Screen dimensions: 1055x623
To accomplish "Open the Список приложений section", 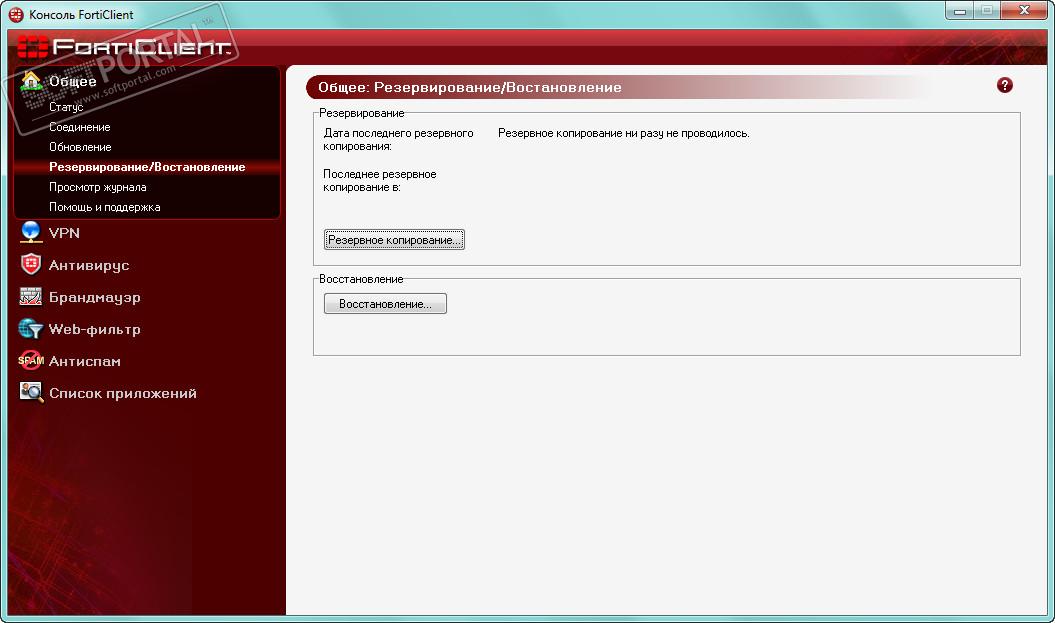I will (x=122, y=393).
